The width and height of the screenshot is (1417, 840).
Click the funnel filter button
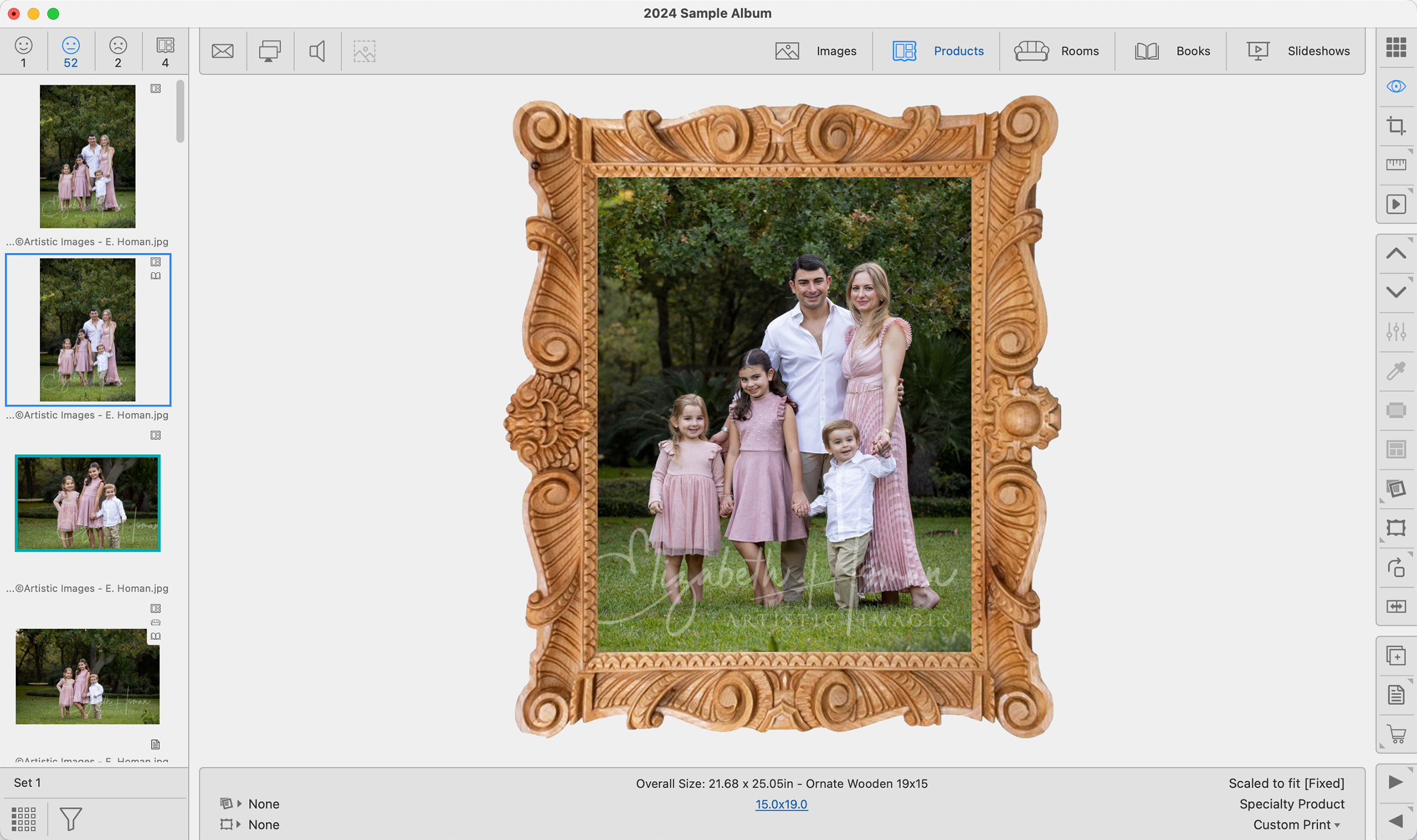pyautogui.click(x=71, y=819)
